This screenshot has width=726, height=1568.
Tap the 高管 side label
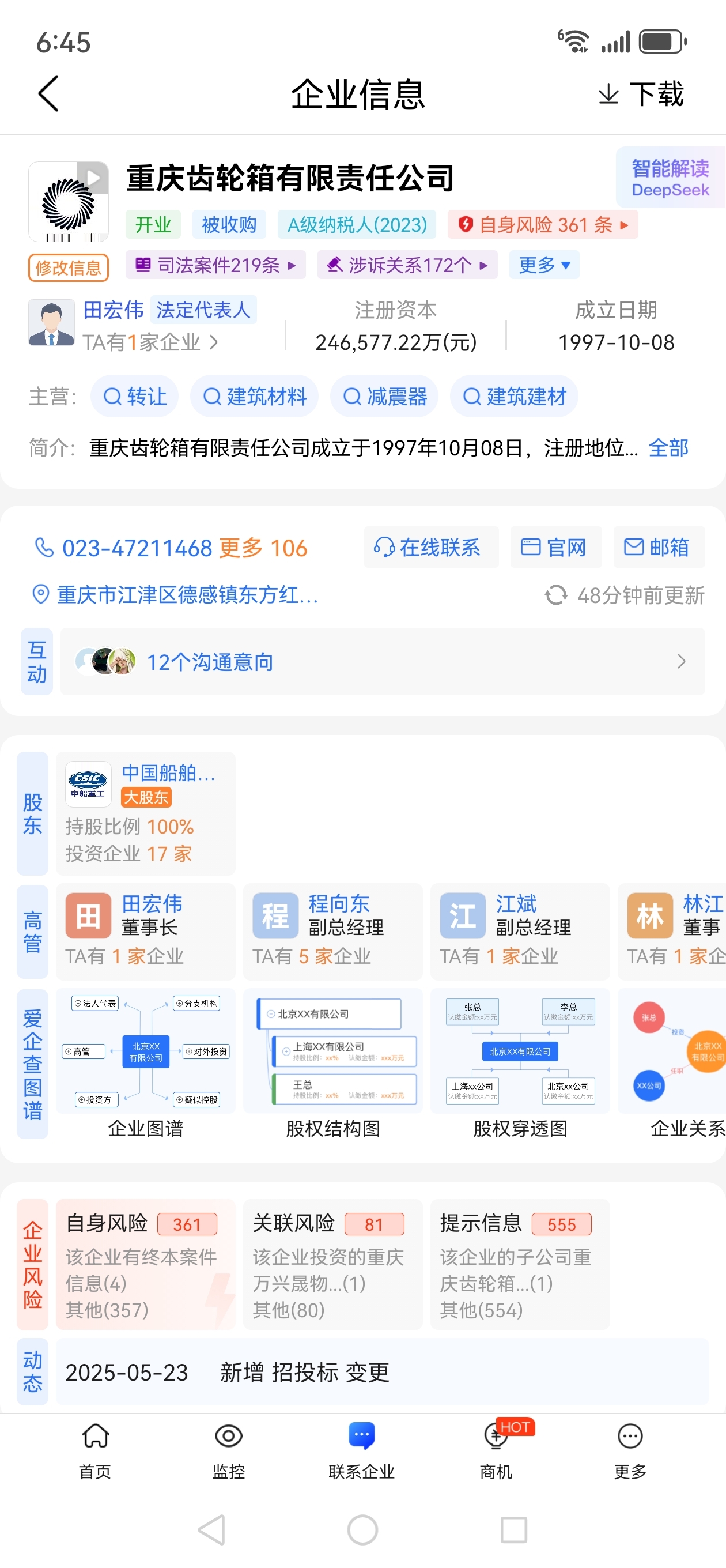click(33, 932)
